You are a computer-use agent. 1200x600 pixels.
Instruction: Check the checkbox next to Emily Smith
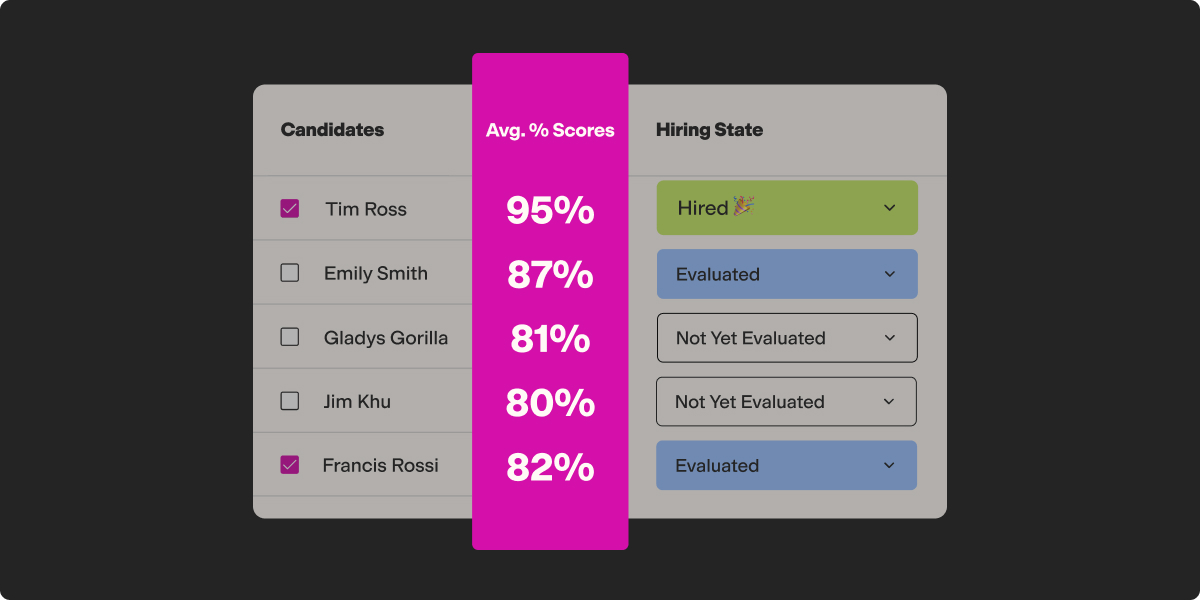tap(290, 273)
